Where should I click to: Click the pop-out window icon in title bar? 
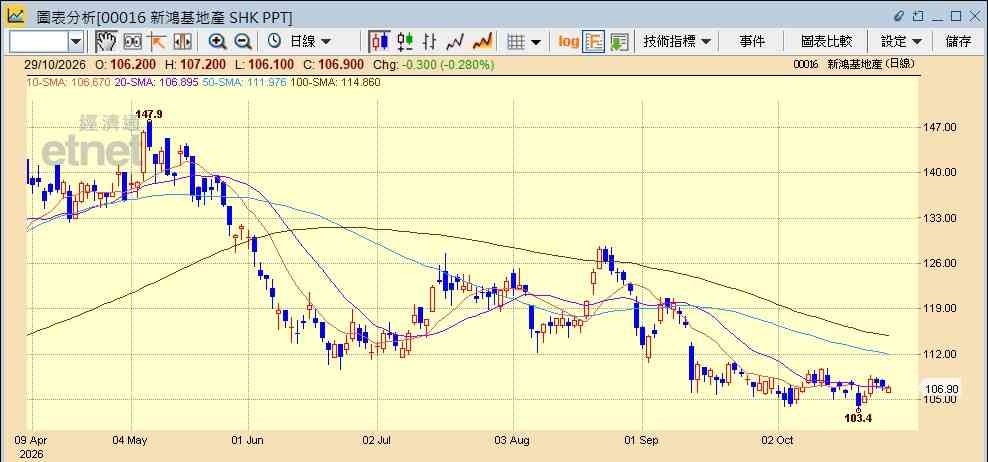pos(918,16)
